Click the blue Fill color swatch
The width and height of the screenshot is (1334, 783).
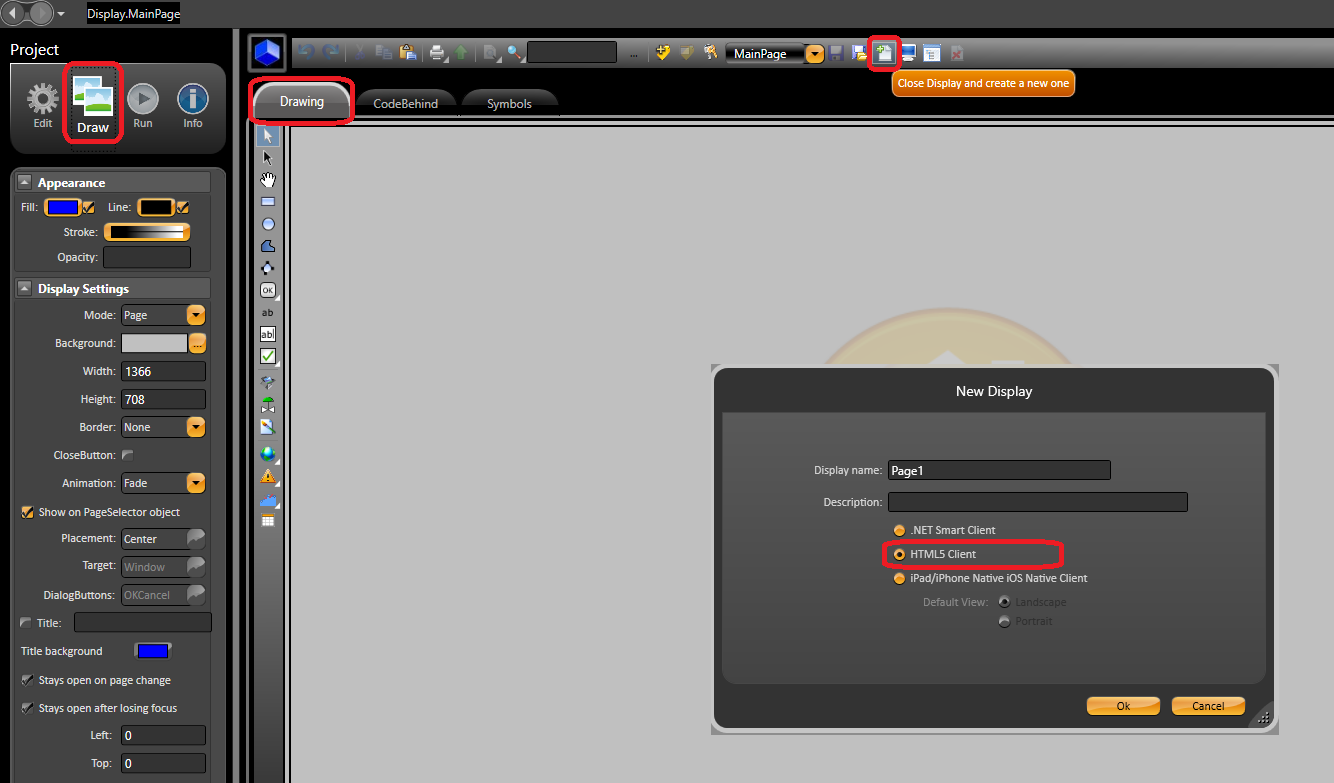coord(63,208)
